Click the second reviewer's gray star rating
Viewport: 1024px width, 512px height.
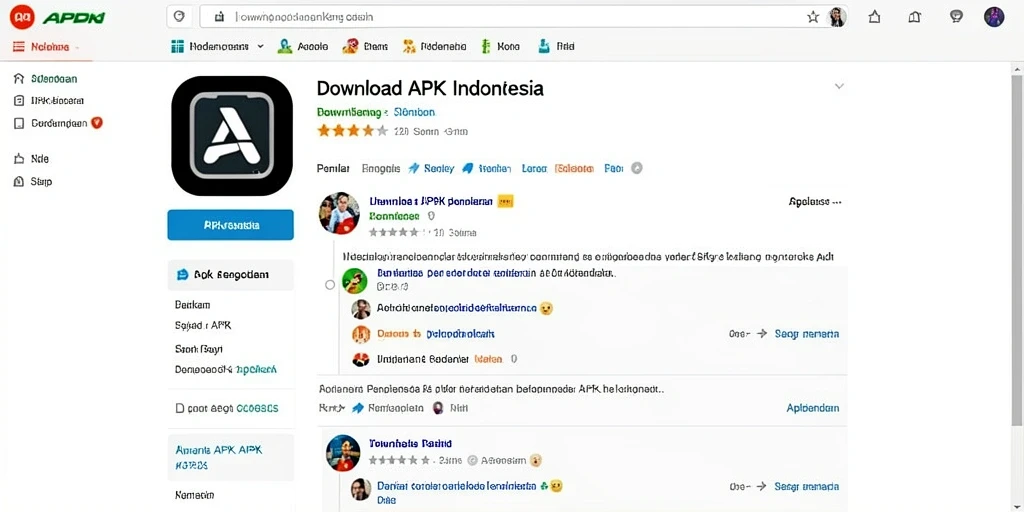pyautogui.click(x=399, y=460)
